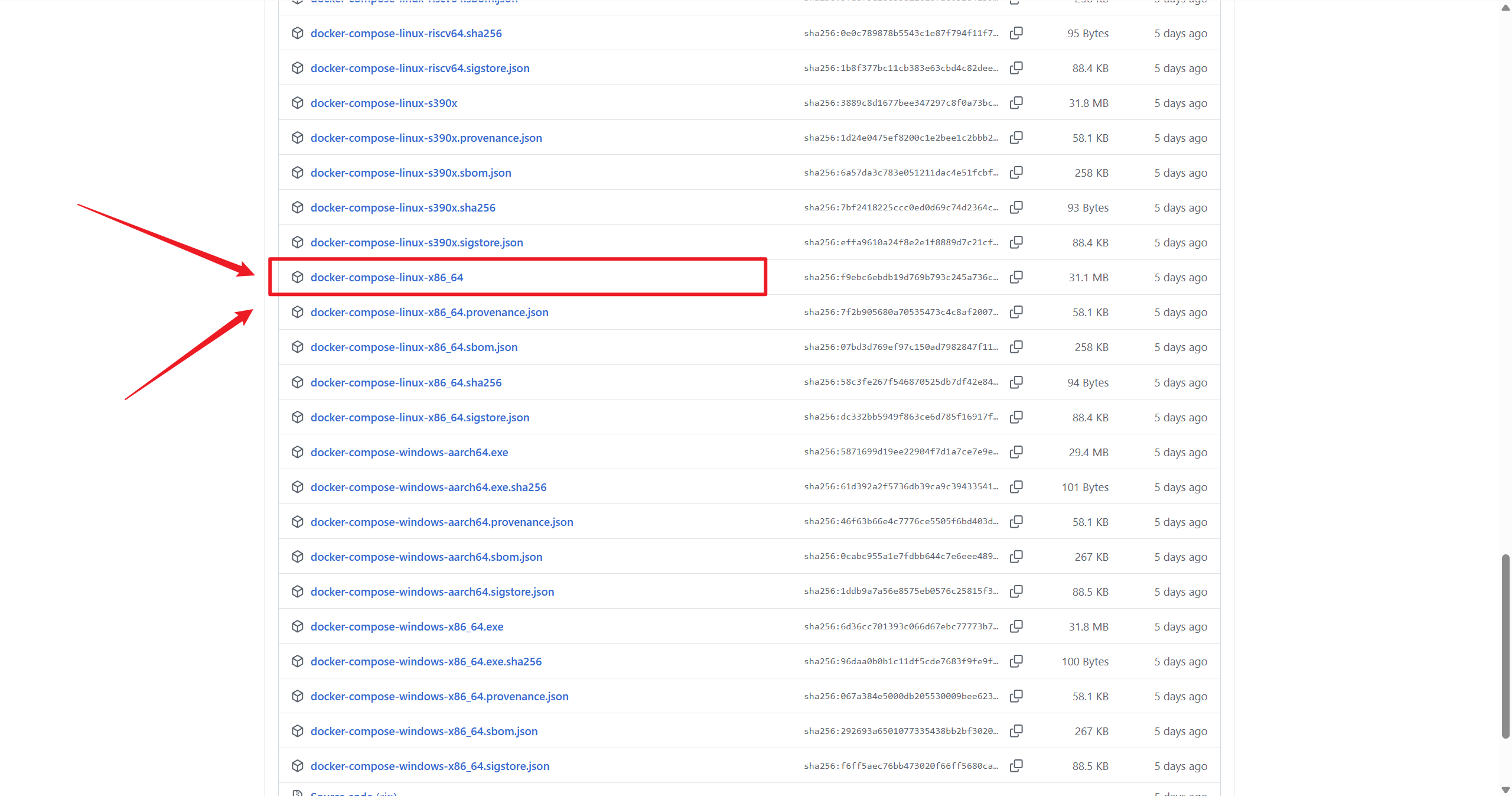This screenshot has height=796, width=1512.
Task: Open docker-compose-linux-s390x.sigstore.json asset
Action: 417,242
